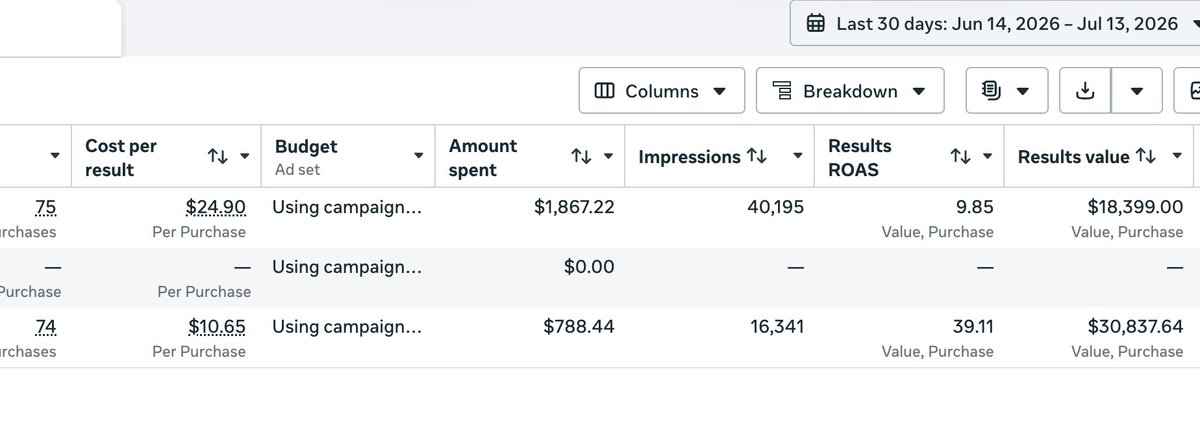Open the Budget column header menu
The width and height of the screenshot is (1200, 425).
[419, 156]
